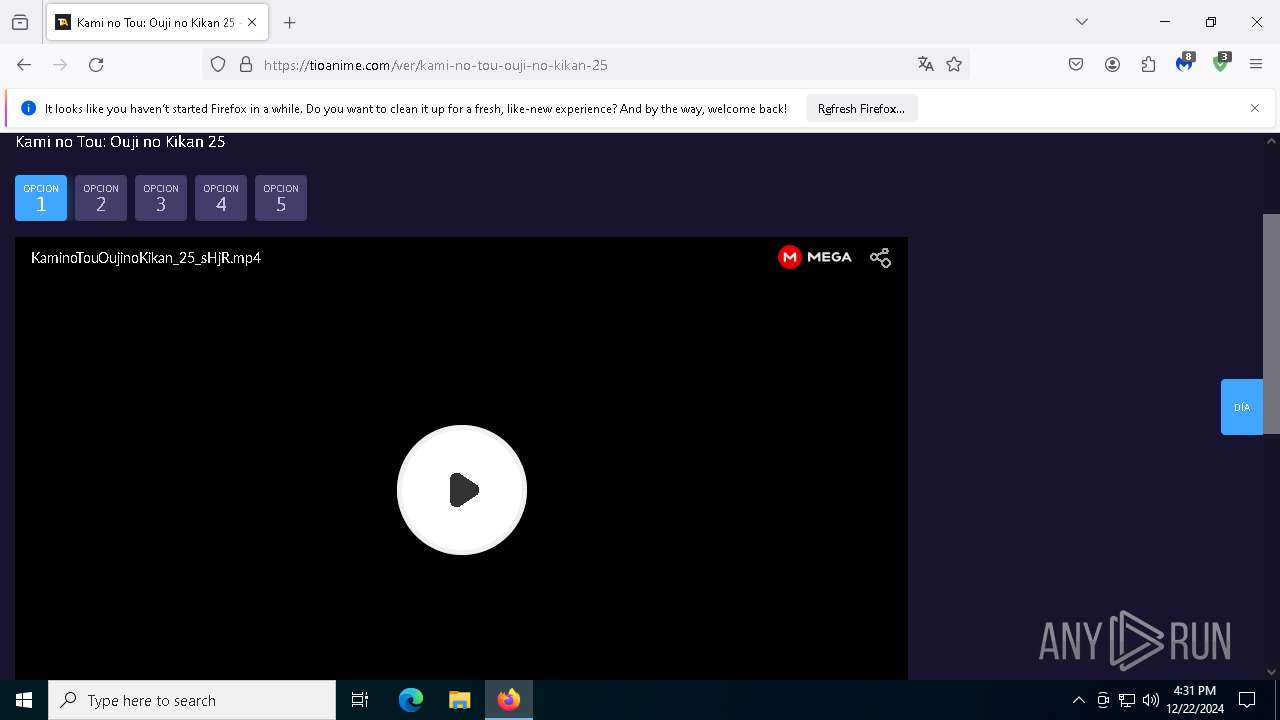Open File Explorer from the taskbar
Screen dimensions: 1280x720
click(459, 700)
